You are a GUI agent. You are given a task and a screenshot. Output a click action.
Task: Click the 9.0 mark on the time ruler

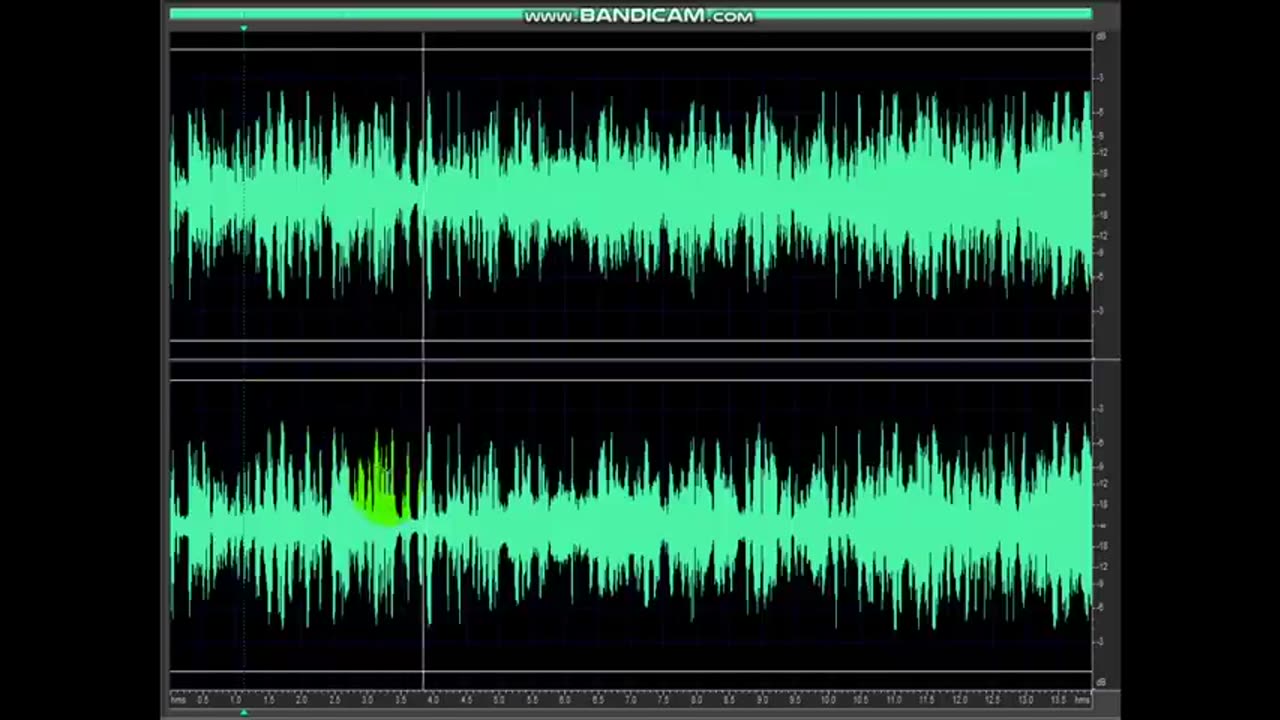[763, 700]
